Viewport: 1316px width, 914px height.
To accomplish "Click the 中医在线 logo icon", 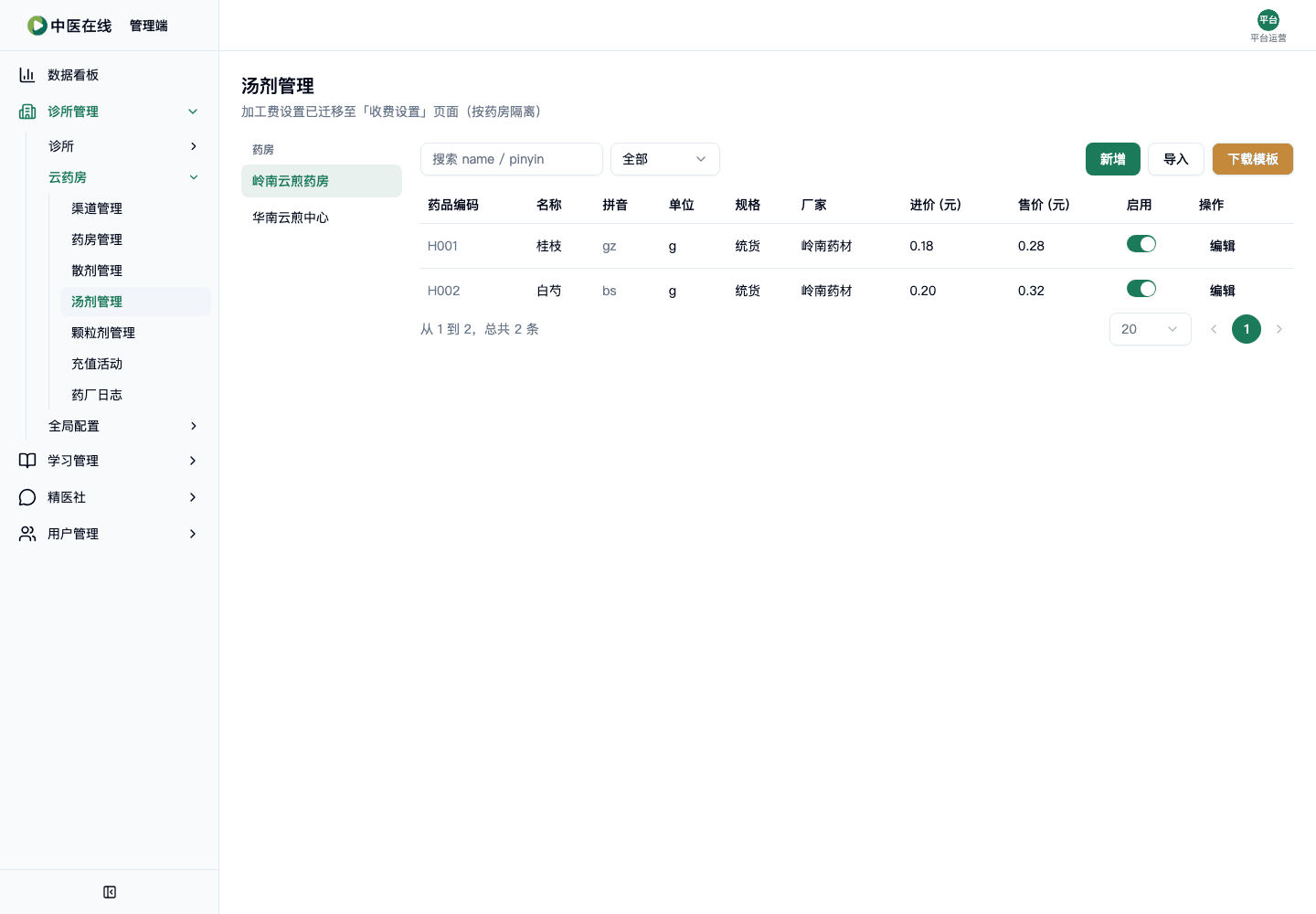I will (x=37, y=26).
